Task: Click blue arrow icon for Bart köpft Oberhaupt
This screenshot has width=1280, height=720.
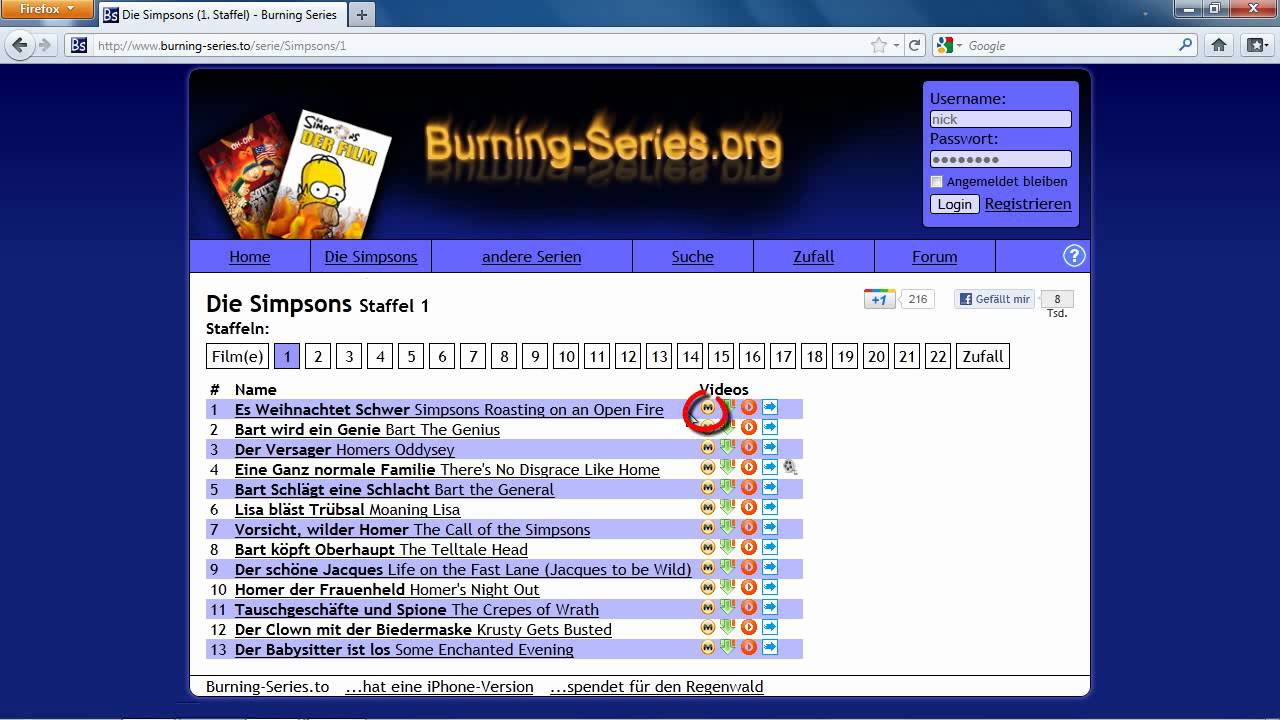Action: 770,548
